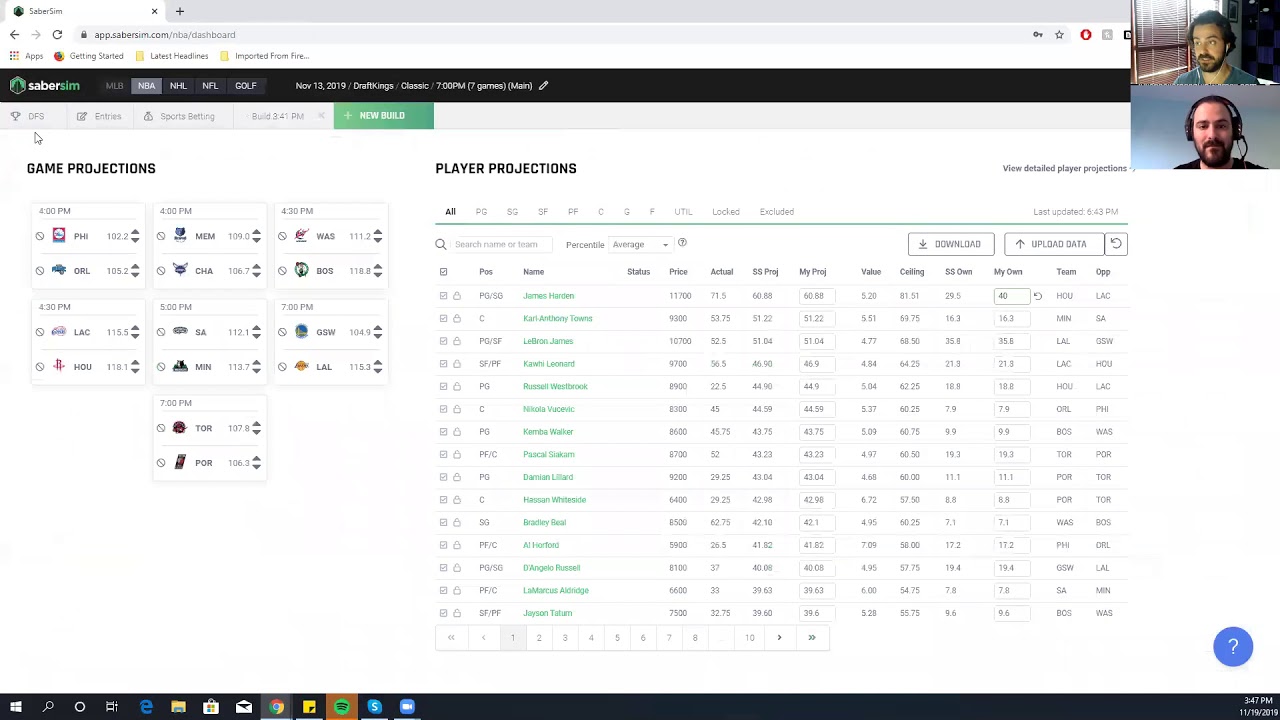Bookmark this page with the star icon

pos(1059,35)
